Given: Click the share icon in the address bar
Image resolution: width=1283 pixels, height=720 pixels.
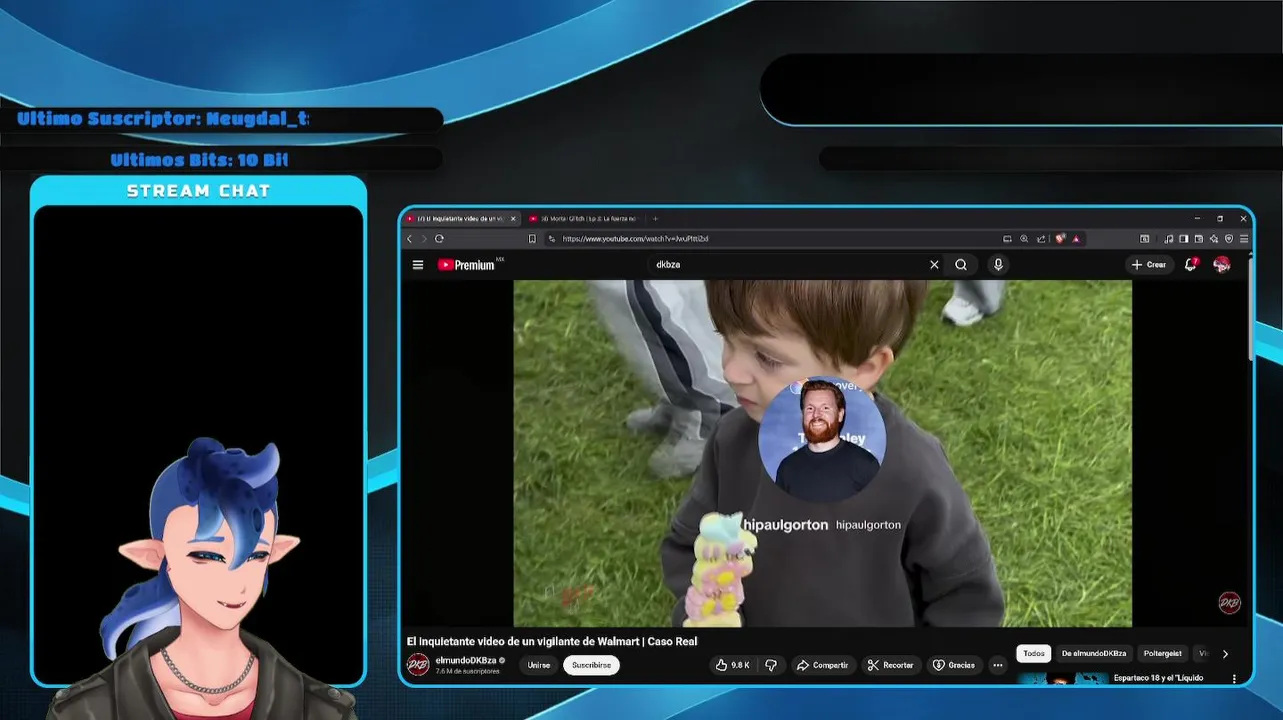Looking at the screenshot, I should pos(1041,239).
